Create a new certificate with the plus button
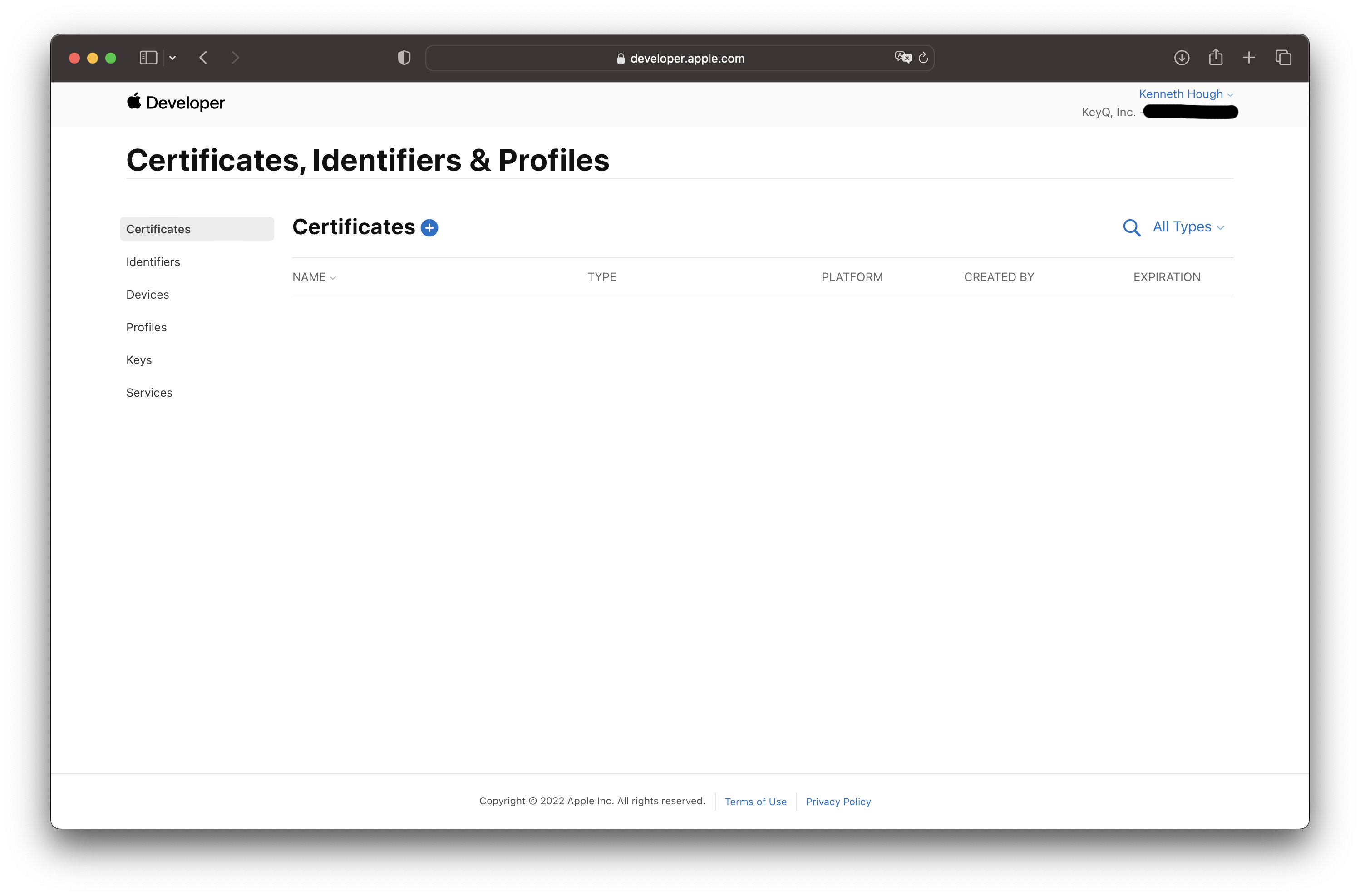This screenshot has width=1360, height=896. click(x=429, y=227)
